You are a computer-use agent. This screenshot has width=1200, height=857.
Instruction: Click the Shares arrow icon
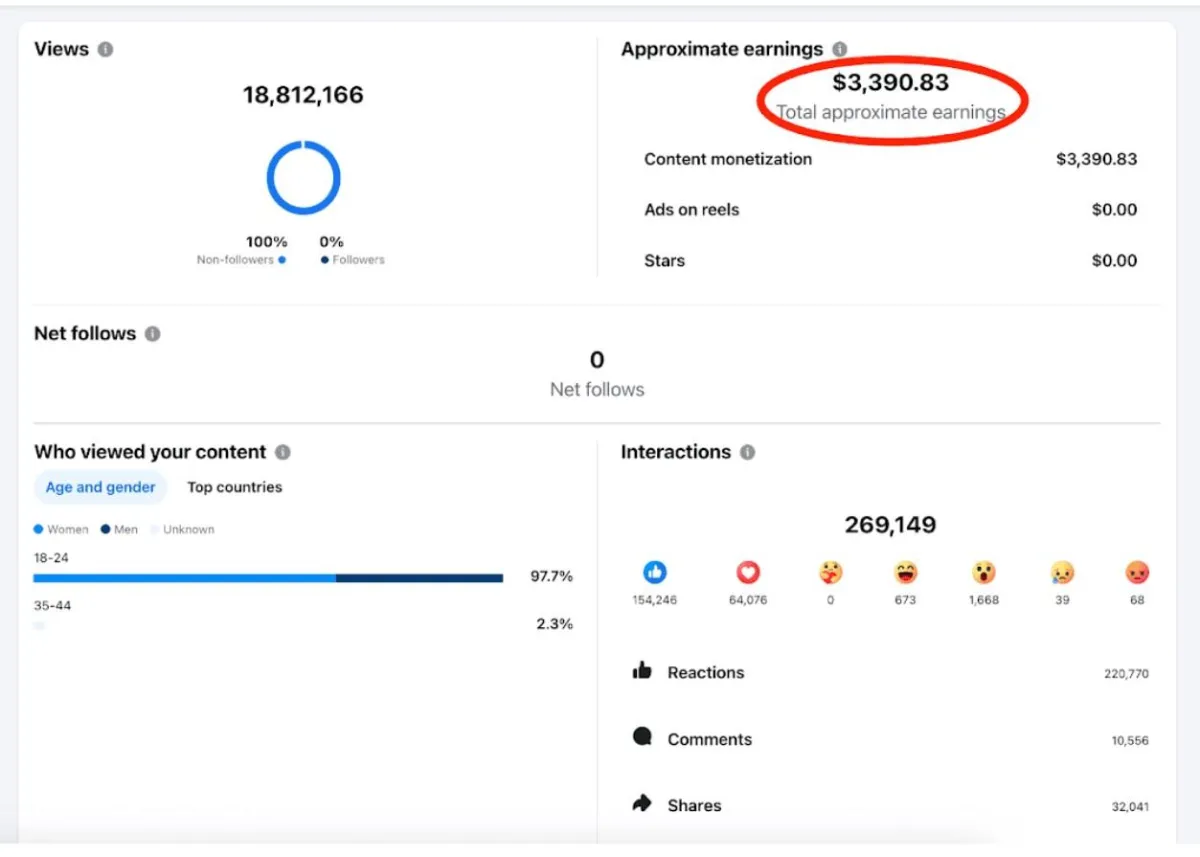642,804
